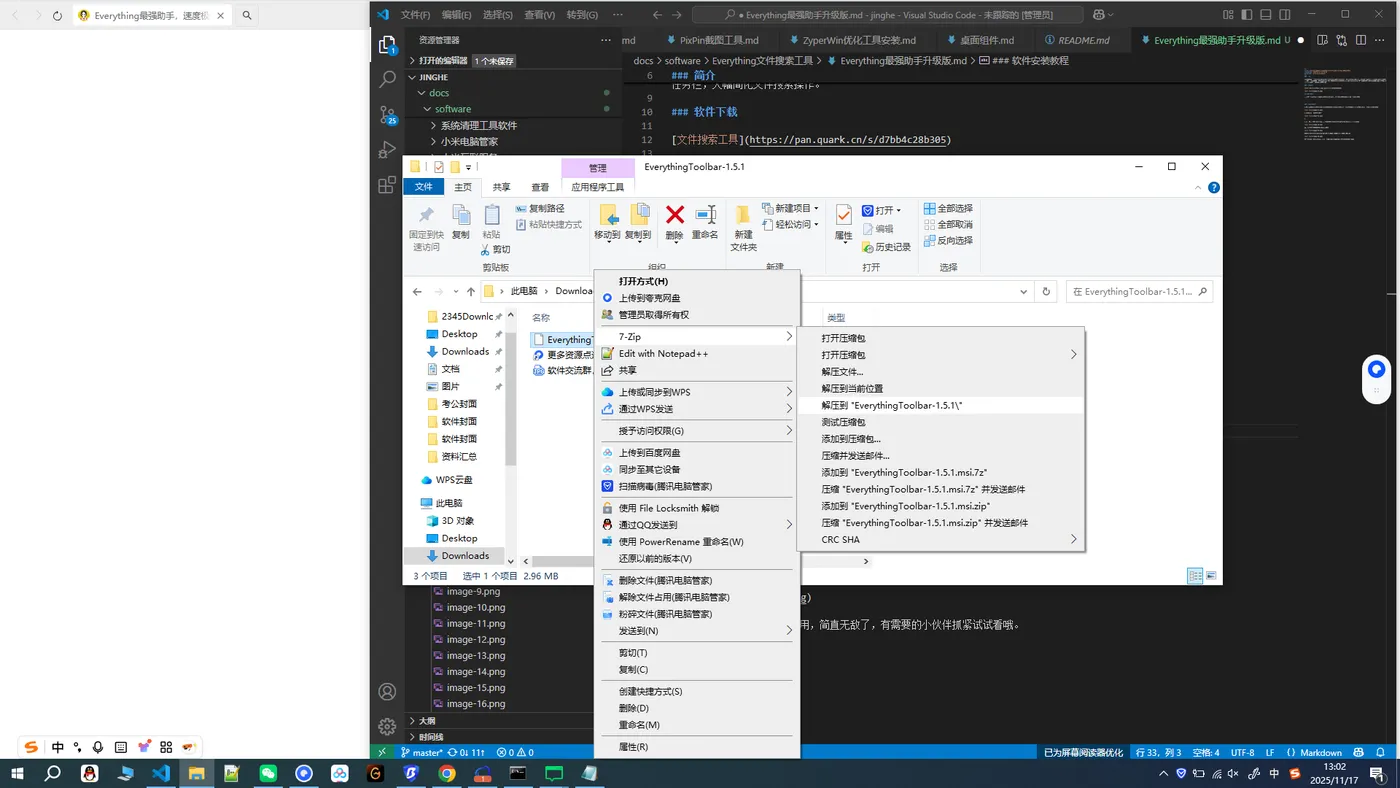This screenshot has height=788, width=1400.
Task: Refresh the file Explorer address bar
Action: (1046, 292)
